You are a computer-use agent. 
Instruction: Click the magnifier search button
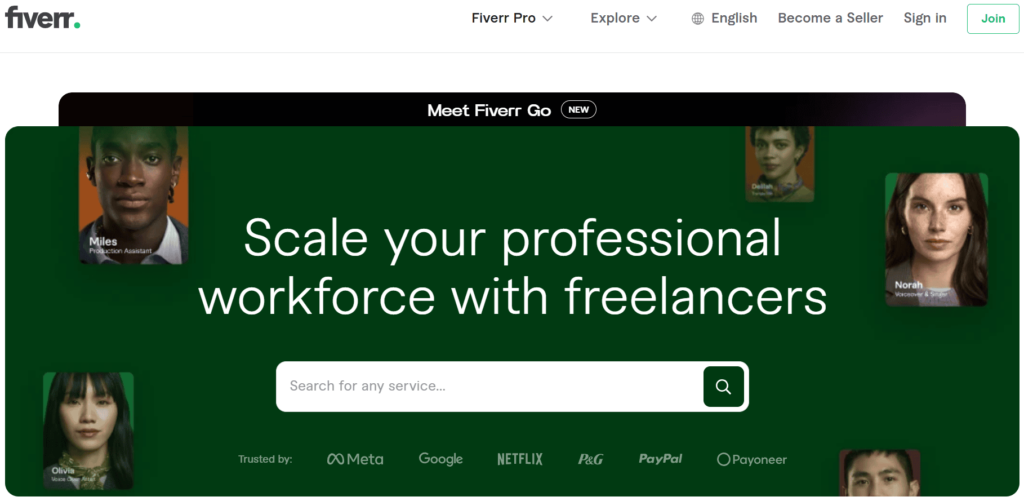pos(724,387)
